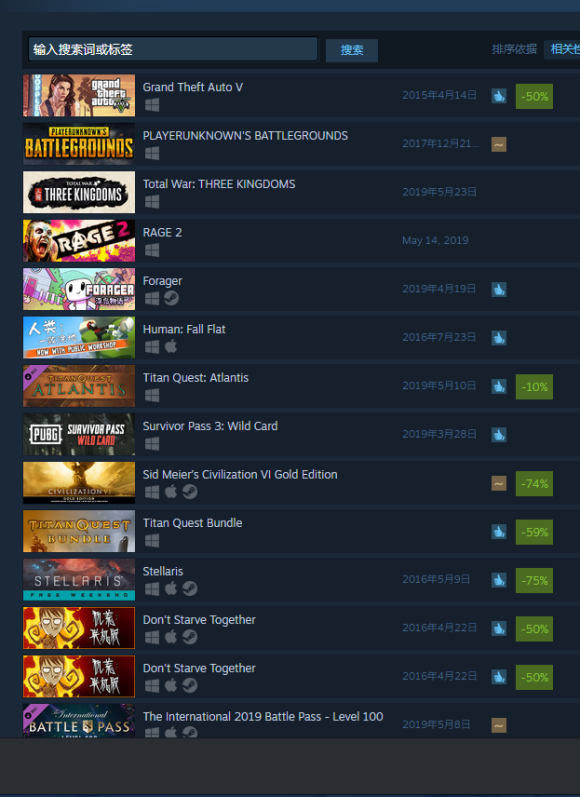Image resolution: width=580 pixels, height=797 pixels.
Task: Click the 搜索 search button
Action: (x=352, y=50)
